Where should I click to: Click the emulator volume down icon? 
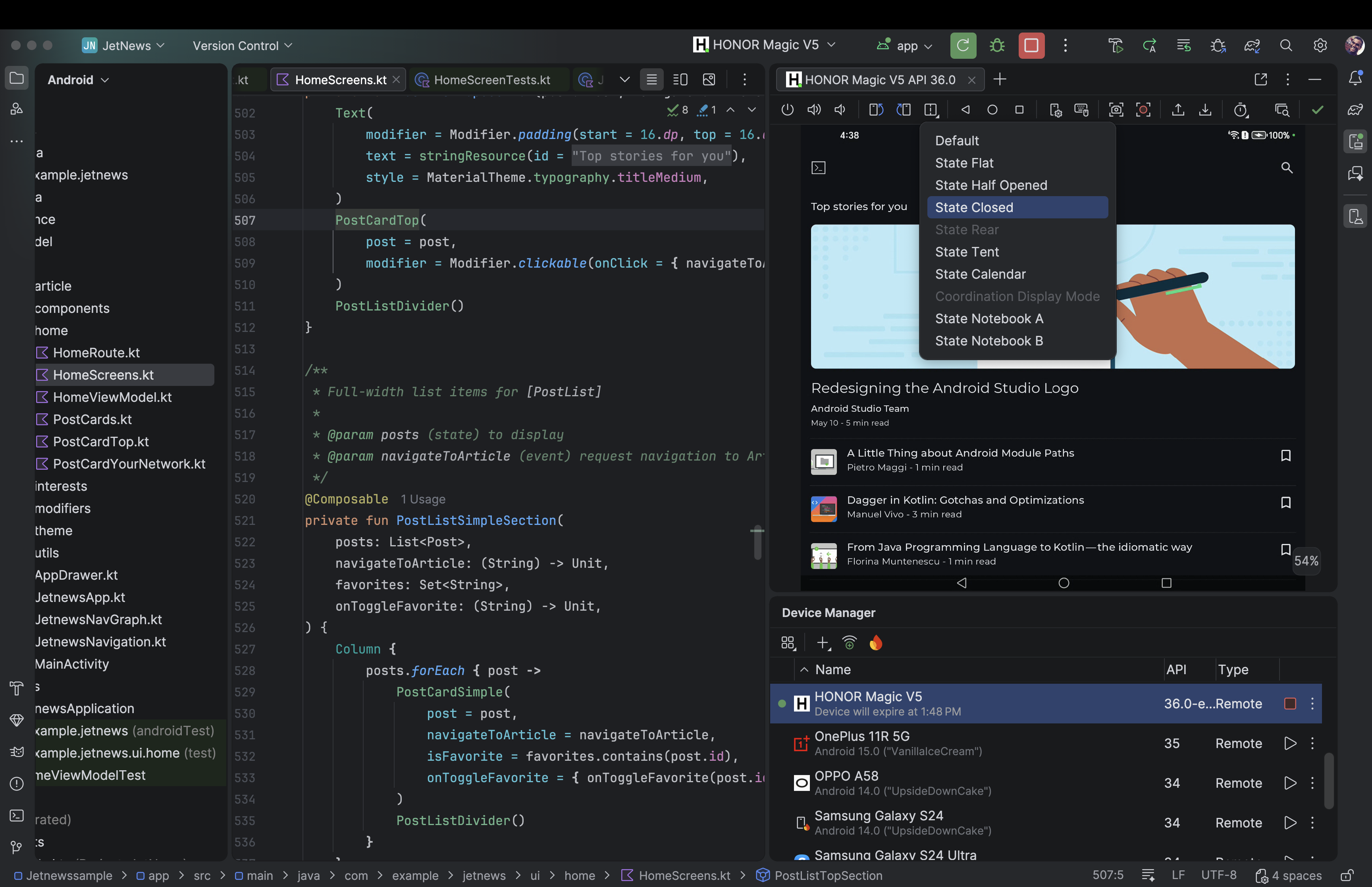(x=840, y=110)
